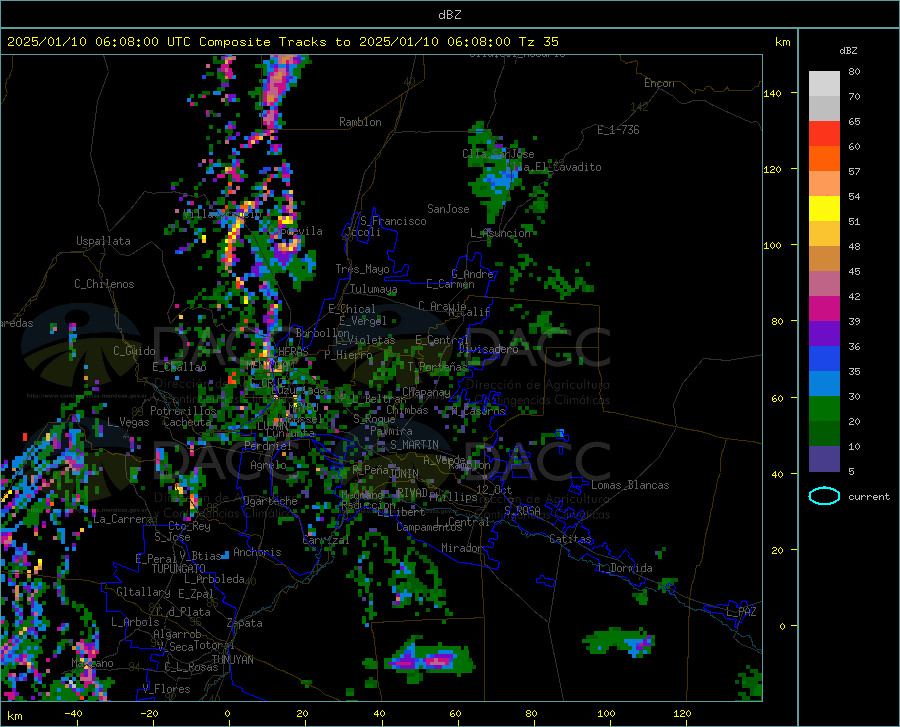900x727 pixels.
Task: Click the 'Lomas_Blancas' map label
Action: click(x=630, y=485)
